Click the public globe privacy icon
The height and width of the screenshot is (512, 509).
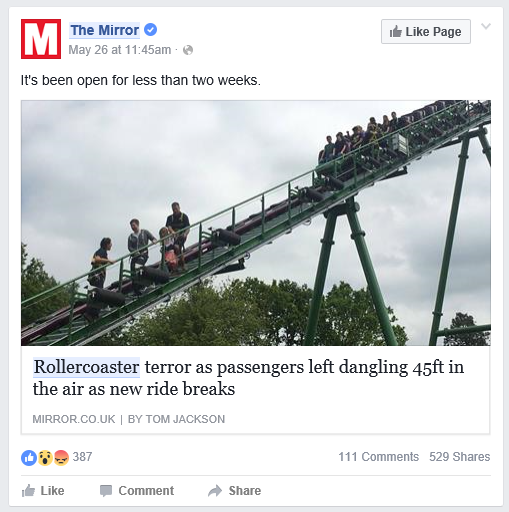(x=188, y=50)
